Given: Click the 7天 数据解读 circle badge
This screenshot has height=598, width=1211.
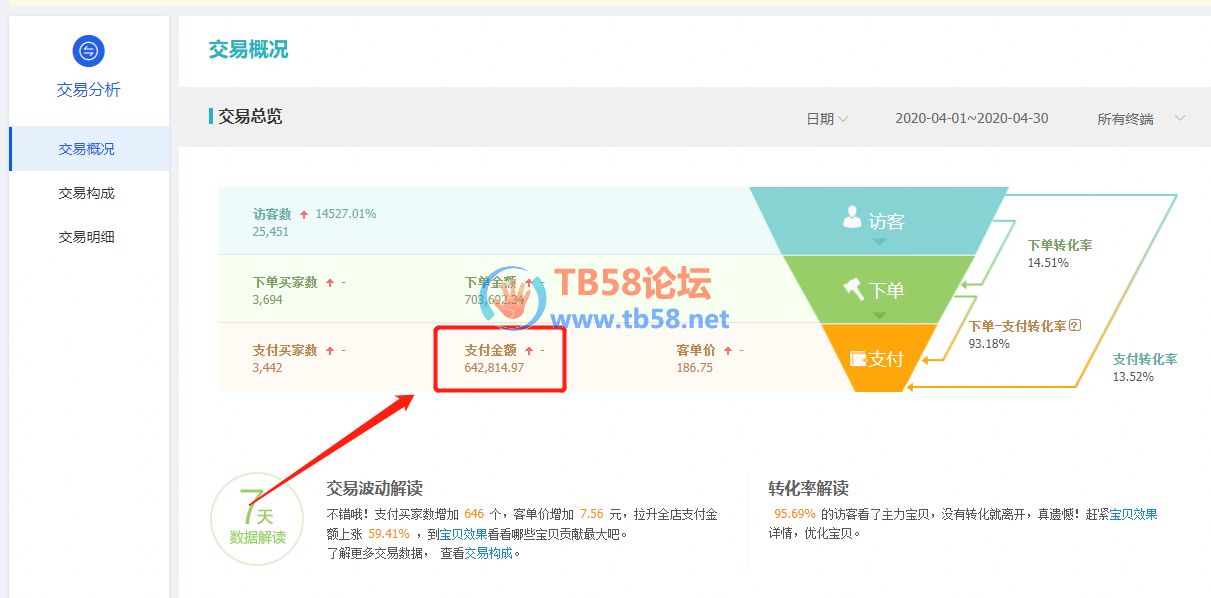Looking at the screenshot, I should [x=257, y=518].
